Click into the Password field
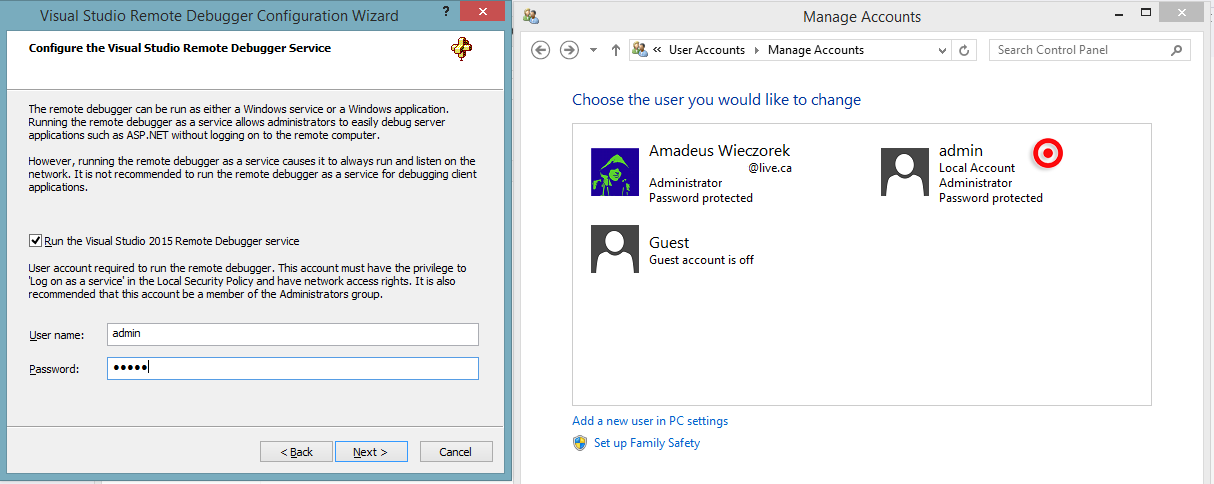The width and height of the screenshot is (1214, 484). pos(293,368)
